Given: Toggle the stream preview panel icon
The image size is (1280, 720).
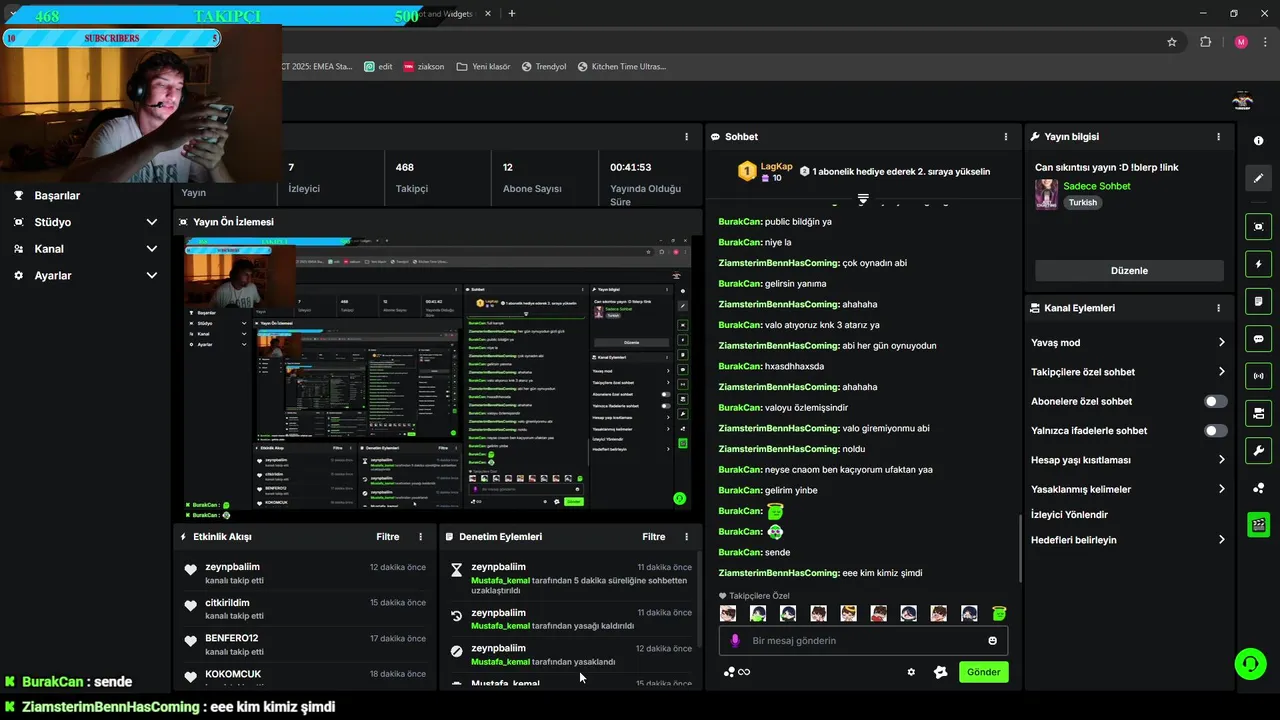Looking at the screenshot, I should (1258, 227).
